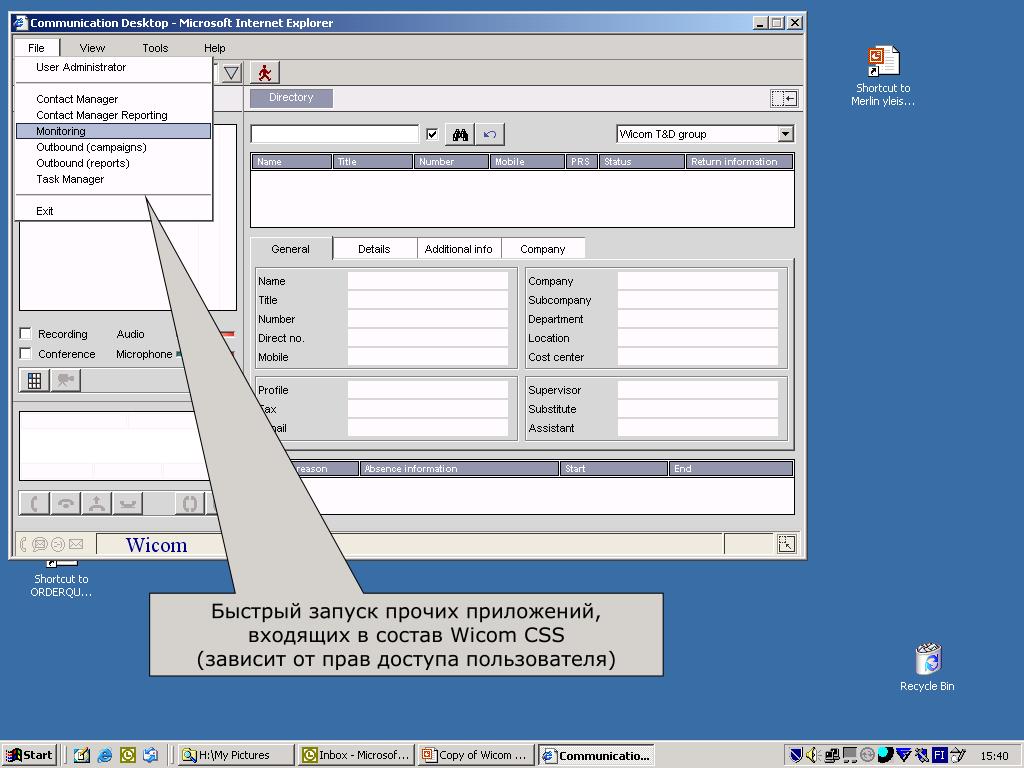Click the binoculars search icon
This screenshot has height=768, width=1024.
(x=460, y=135)
